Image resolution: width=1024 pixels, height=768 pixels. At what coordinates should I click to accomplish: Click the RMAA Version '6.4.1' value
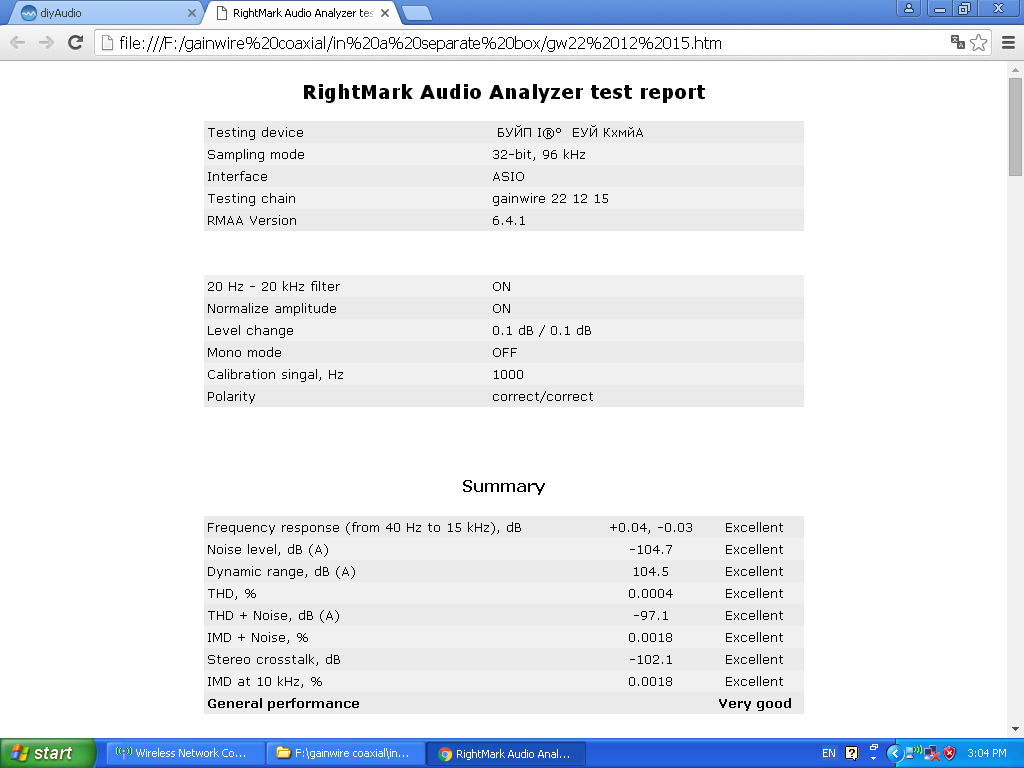(x=509, y=221)
